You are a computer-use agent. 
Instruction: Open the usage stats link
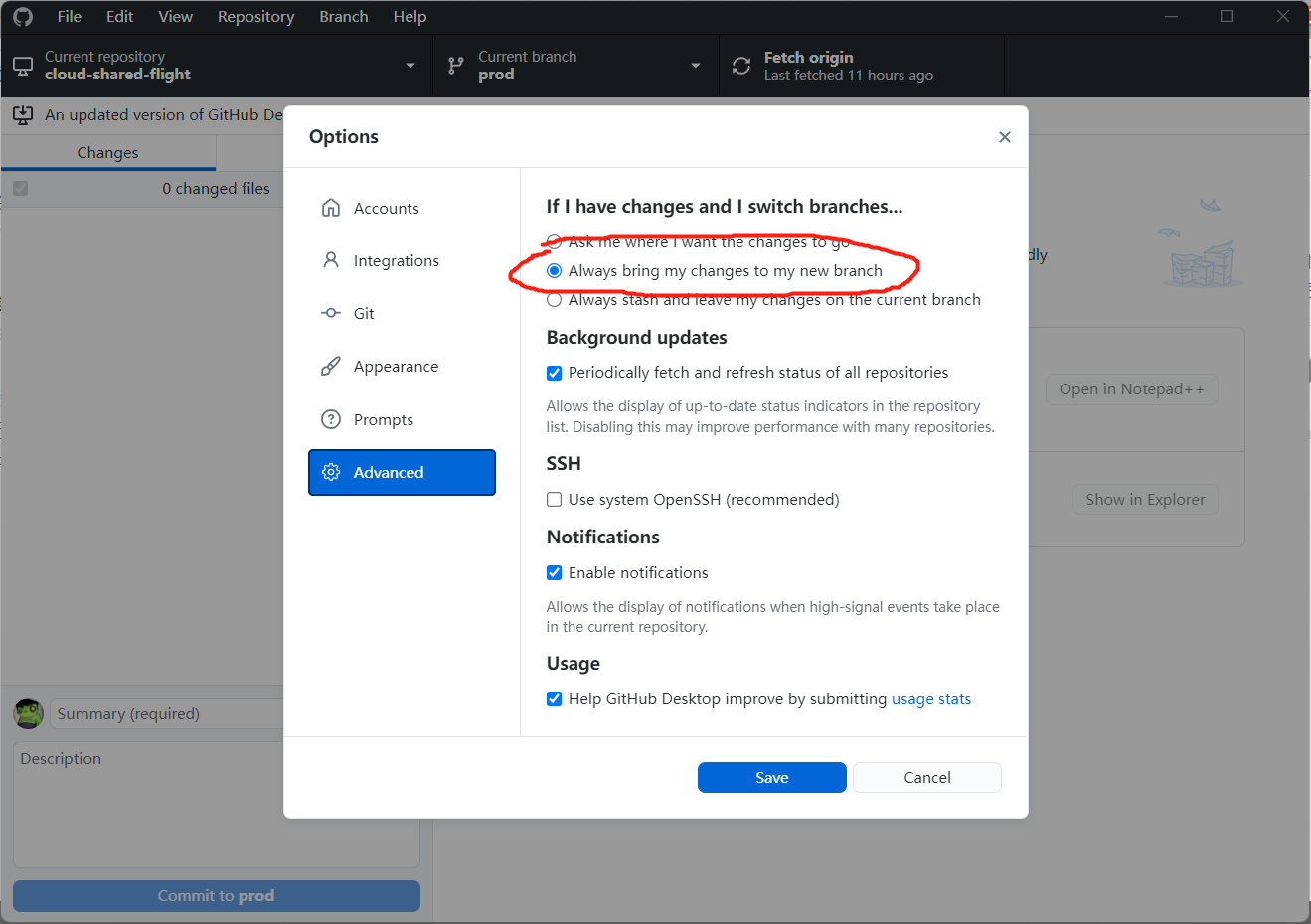click(931, 698)
